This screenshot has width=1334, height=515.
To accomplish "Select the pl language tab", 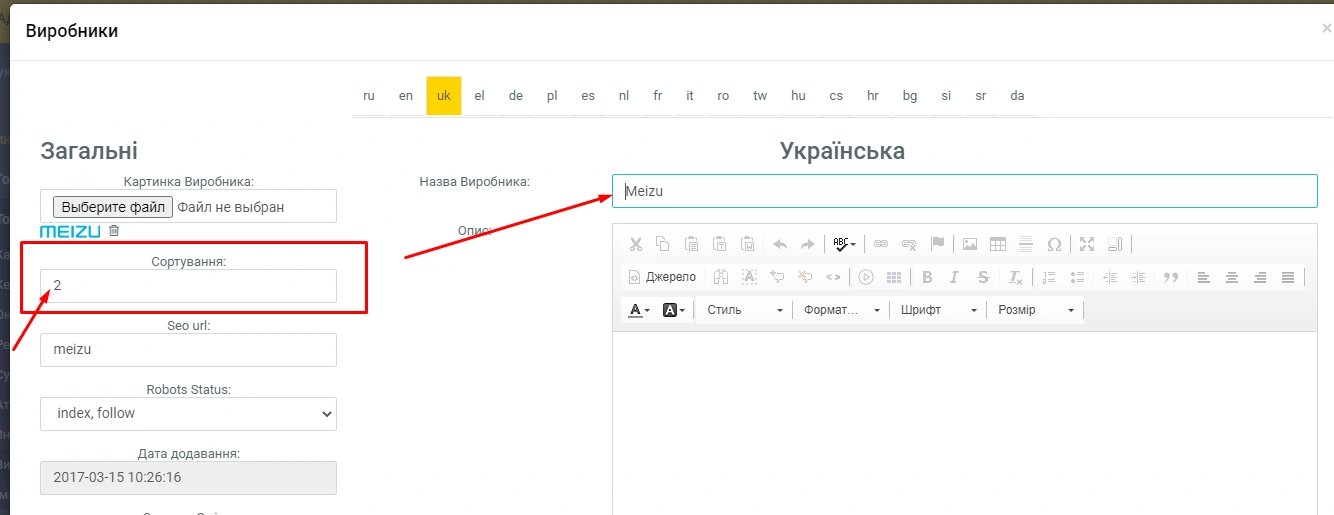I will (552, 96).
